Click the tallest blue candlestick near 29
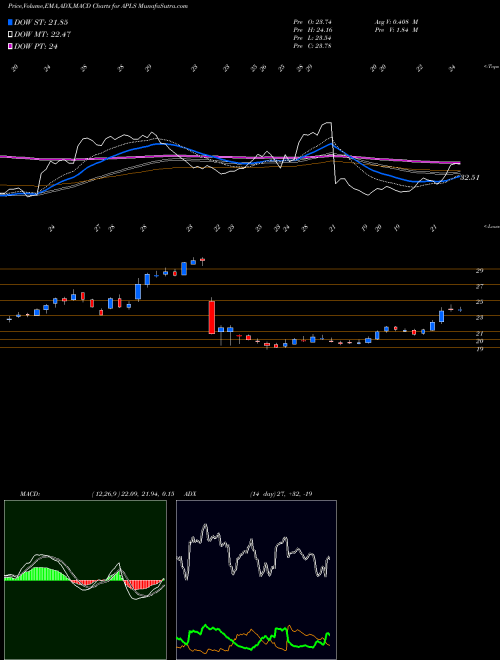The width and height of the screenshot is (500, 660). click(x=184, y=269)
